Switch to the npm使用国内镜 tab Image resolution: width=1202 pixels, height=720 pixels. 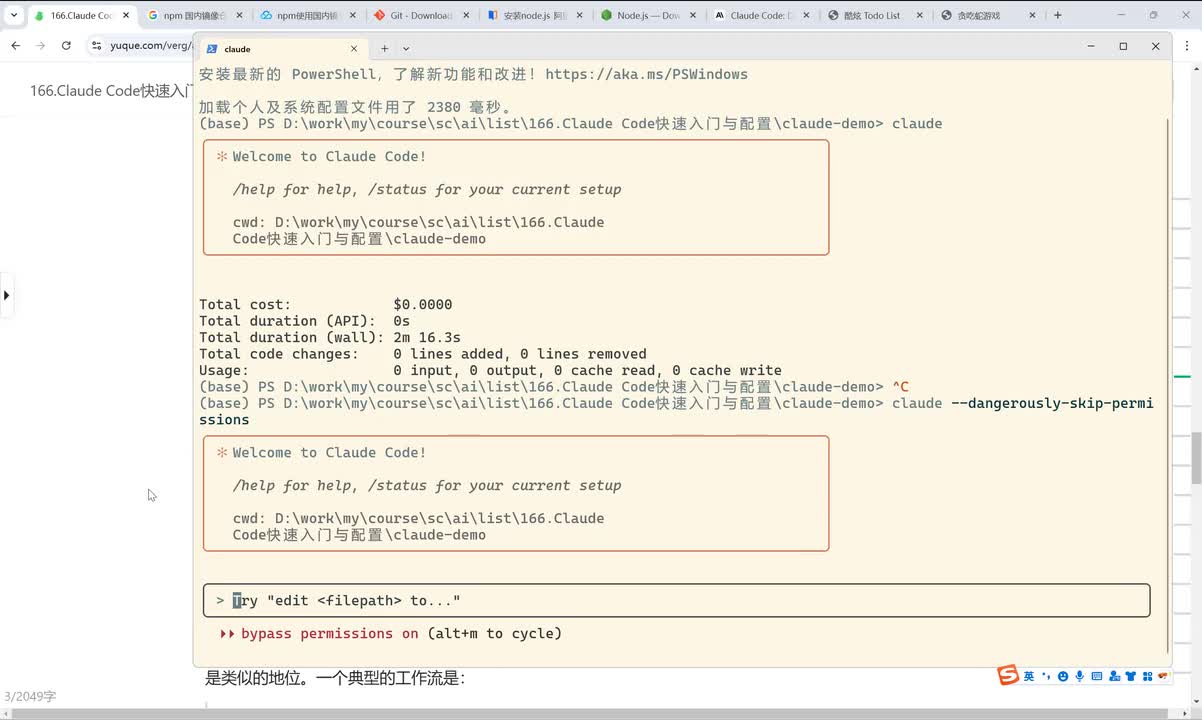(307, 16)
